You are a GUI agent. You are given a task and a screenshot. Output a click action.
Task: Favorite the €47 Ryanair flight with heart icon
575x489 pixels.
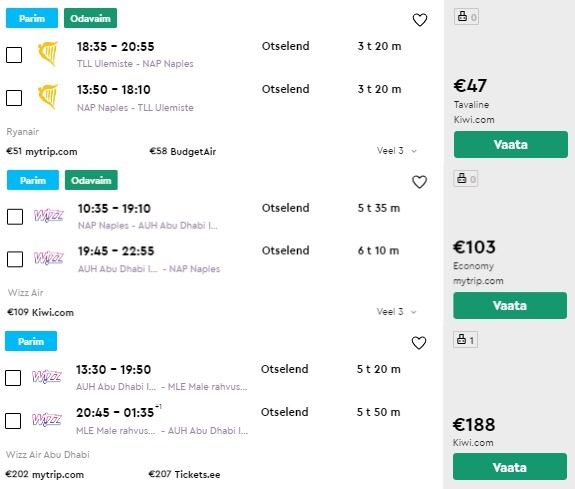click(420, 20)
